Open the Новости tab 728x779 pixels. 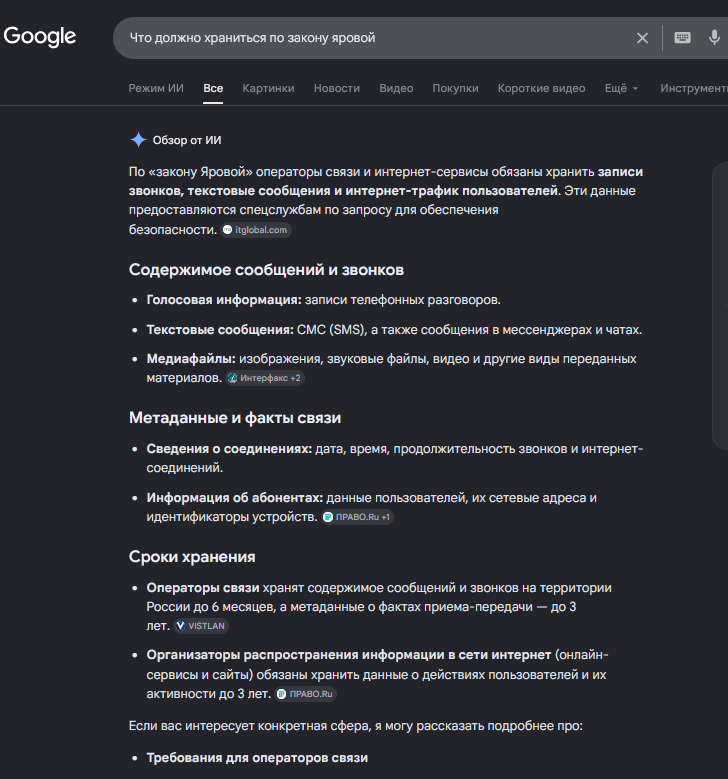[337, 88]
